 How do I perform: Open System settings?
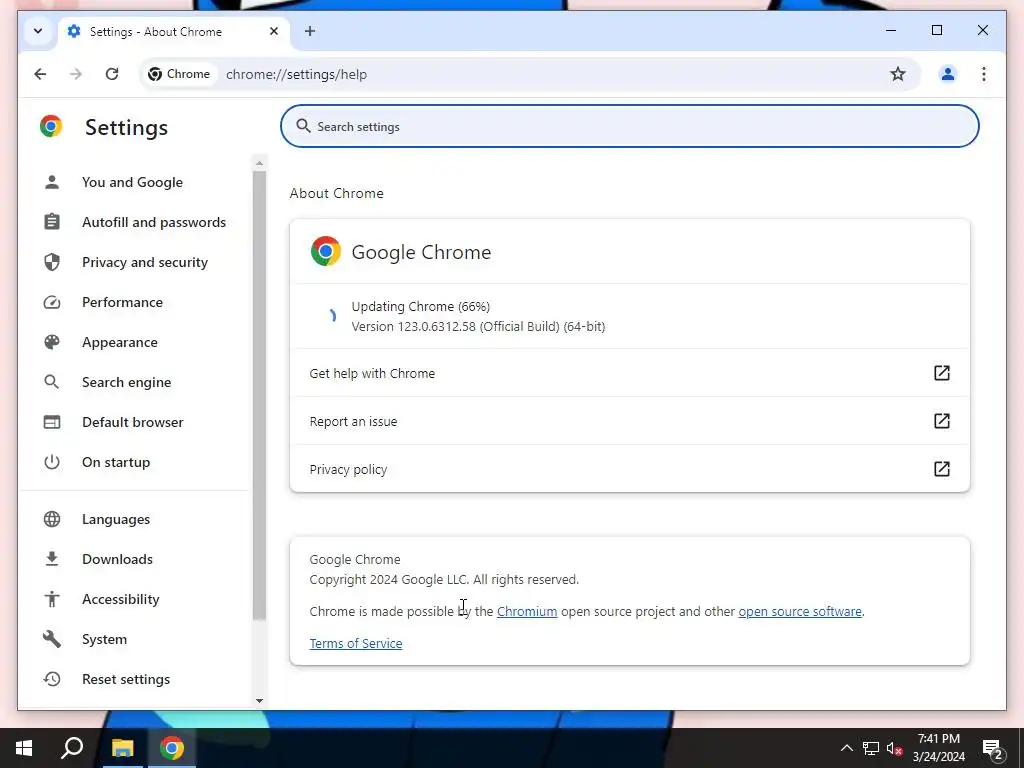tap(133, 639)
